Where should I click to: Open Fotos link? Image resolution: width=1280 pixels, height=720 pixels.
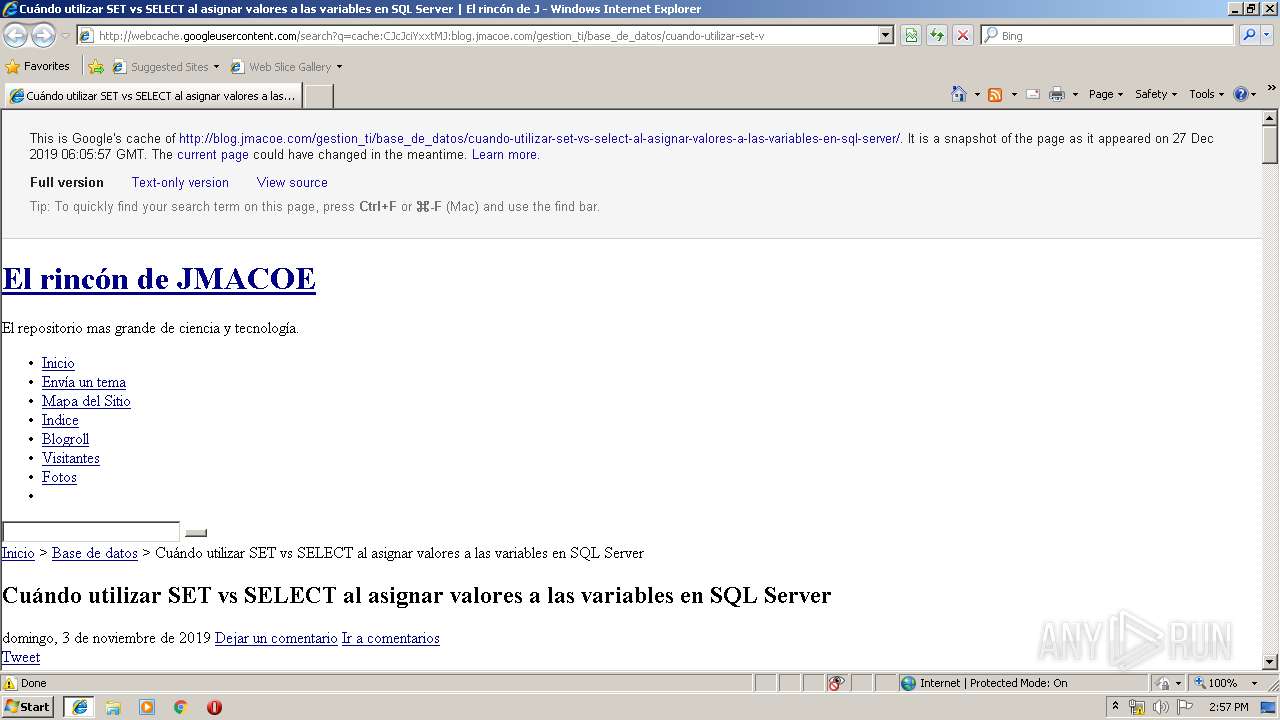(x=59, y=477)
